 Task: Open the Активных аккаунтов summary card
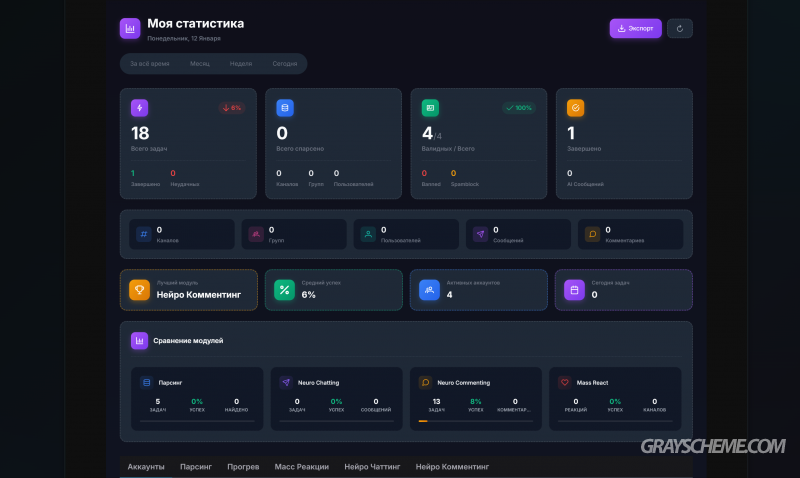(x=478, y=290)
